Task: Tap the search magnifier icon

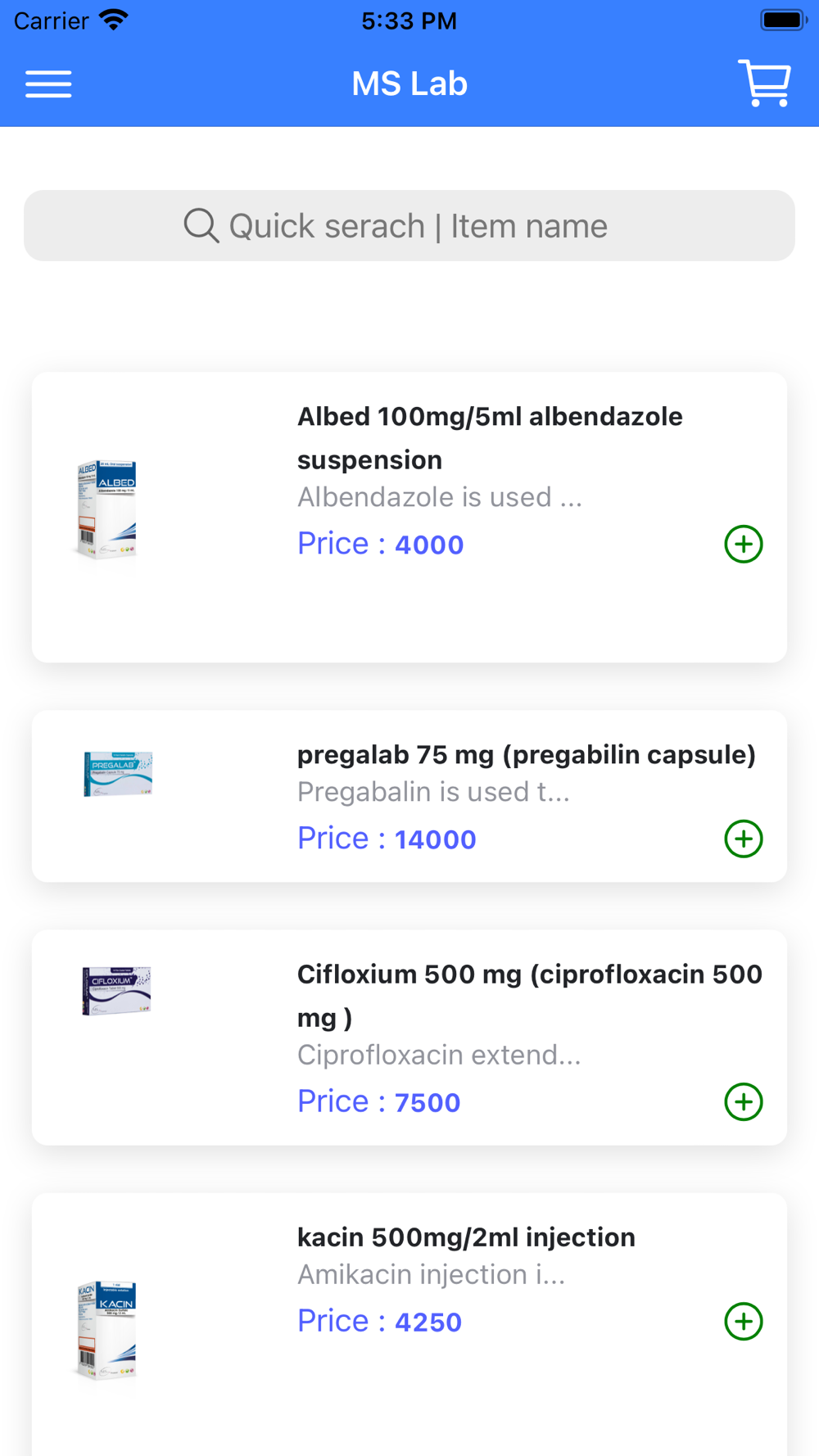Action: (x=201, y=226)
